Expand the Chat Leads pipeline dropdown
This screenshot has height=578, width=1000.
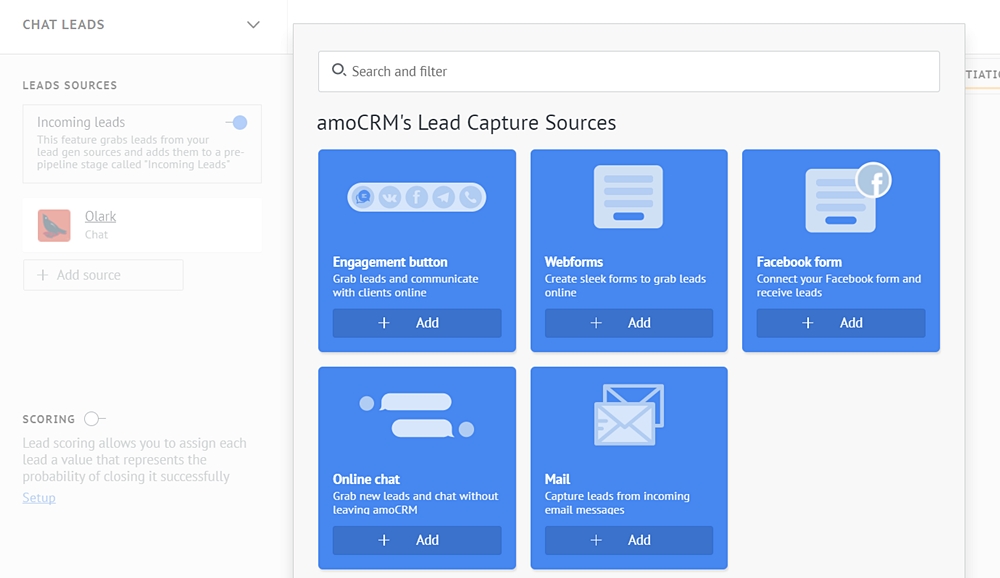point(253,25)
